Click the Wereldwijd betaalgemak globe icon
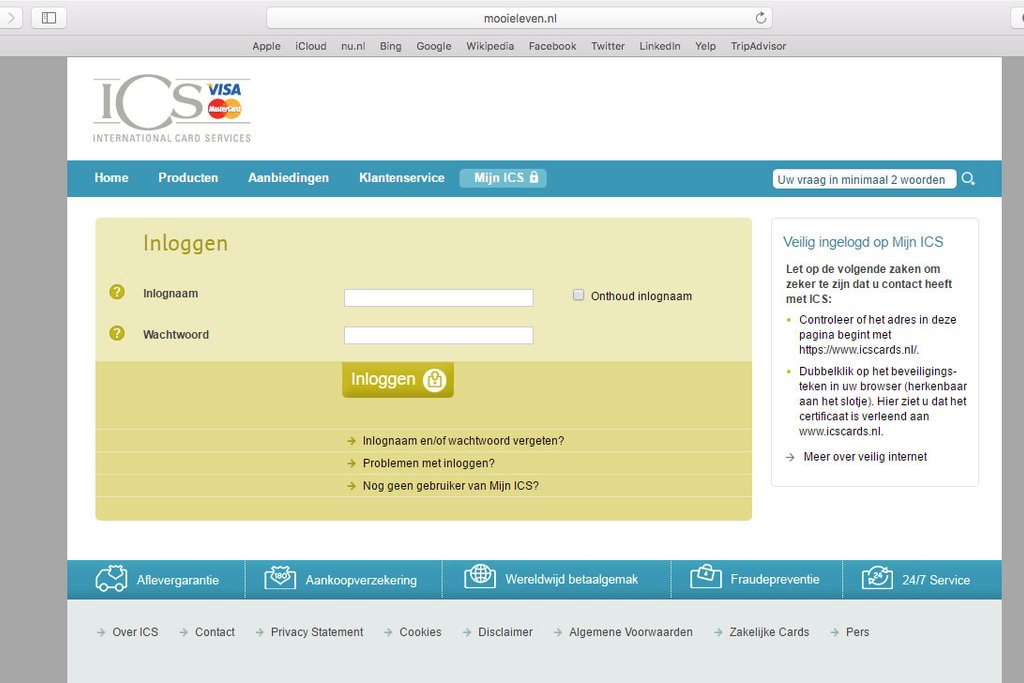 point(480,577)
